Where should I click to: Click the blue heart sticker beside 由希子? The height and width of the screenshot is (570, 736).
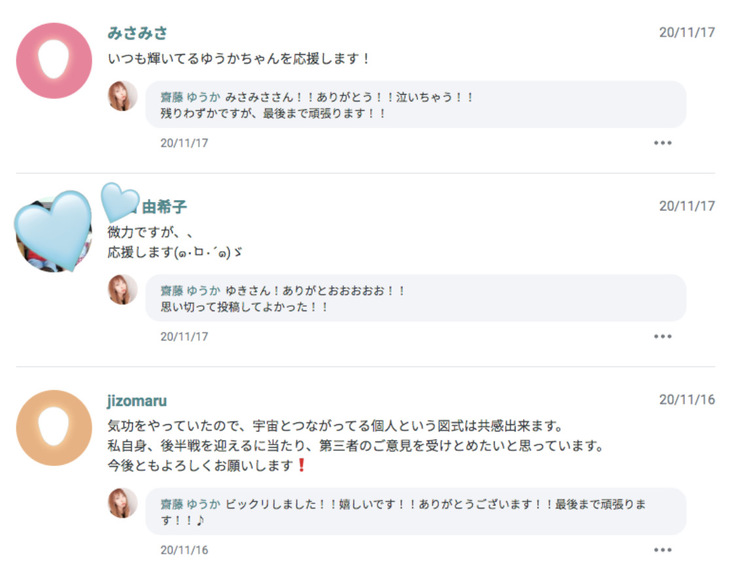(x=120, y=201)
